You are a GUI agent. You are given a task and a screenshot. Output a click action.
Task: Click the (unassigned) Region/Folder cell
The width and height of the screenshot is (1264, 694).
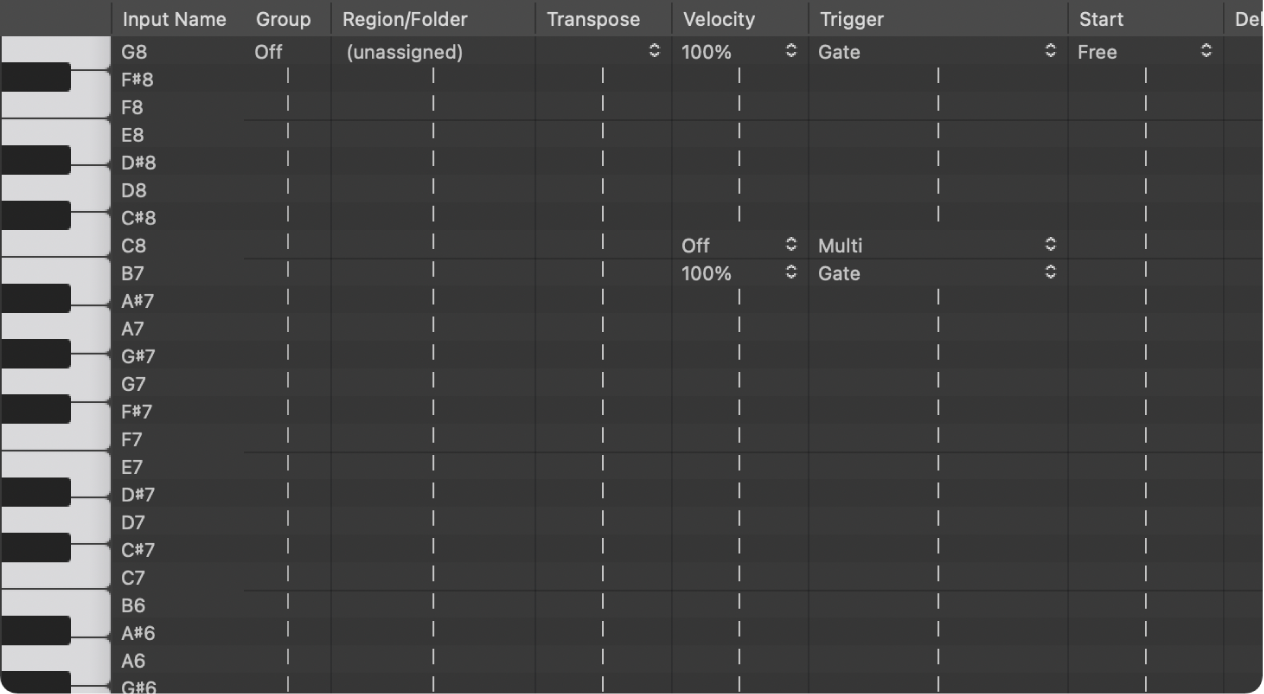[x=404, y=52]
